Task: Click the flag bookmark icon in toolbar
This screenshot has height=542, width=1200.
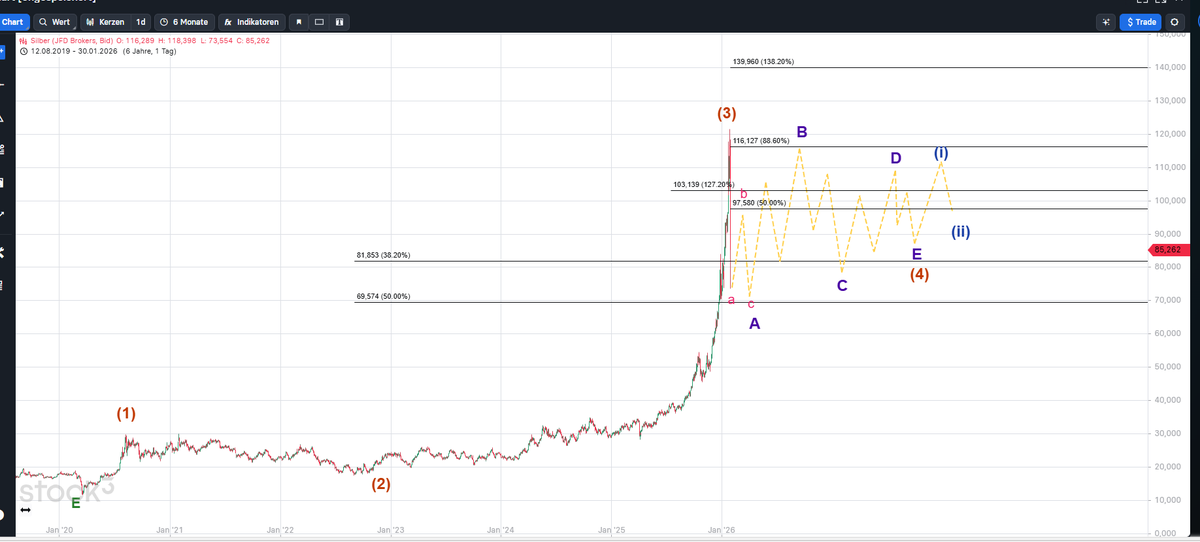Action: 298,22
